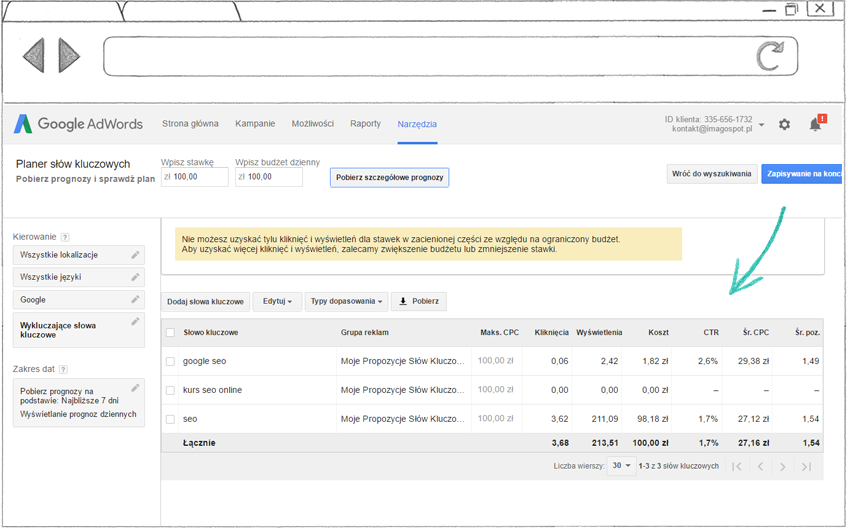
Task: Open the Zakres dat help question mark
Action: pyautogui.click(x=63, y=369)
